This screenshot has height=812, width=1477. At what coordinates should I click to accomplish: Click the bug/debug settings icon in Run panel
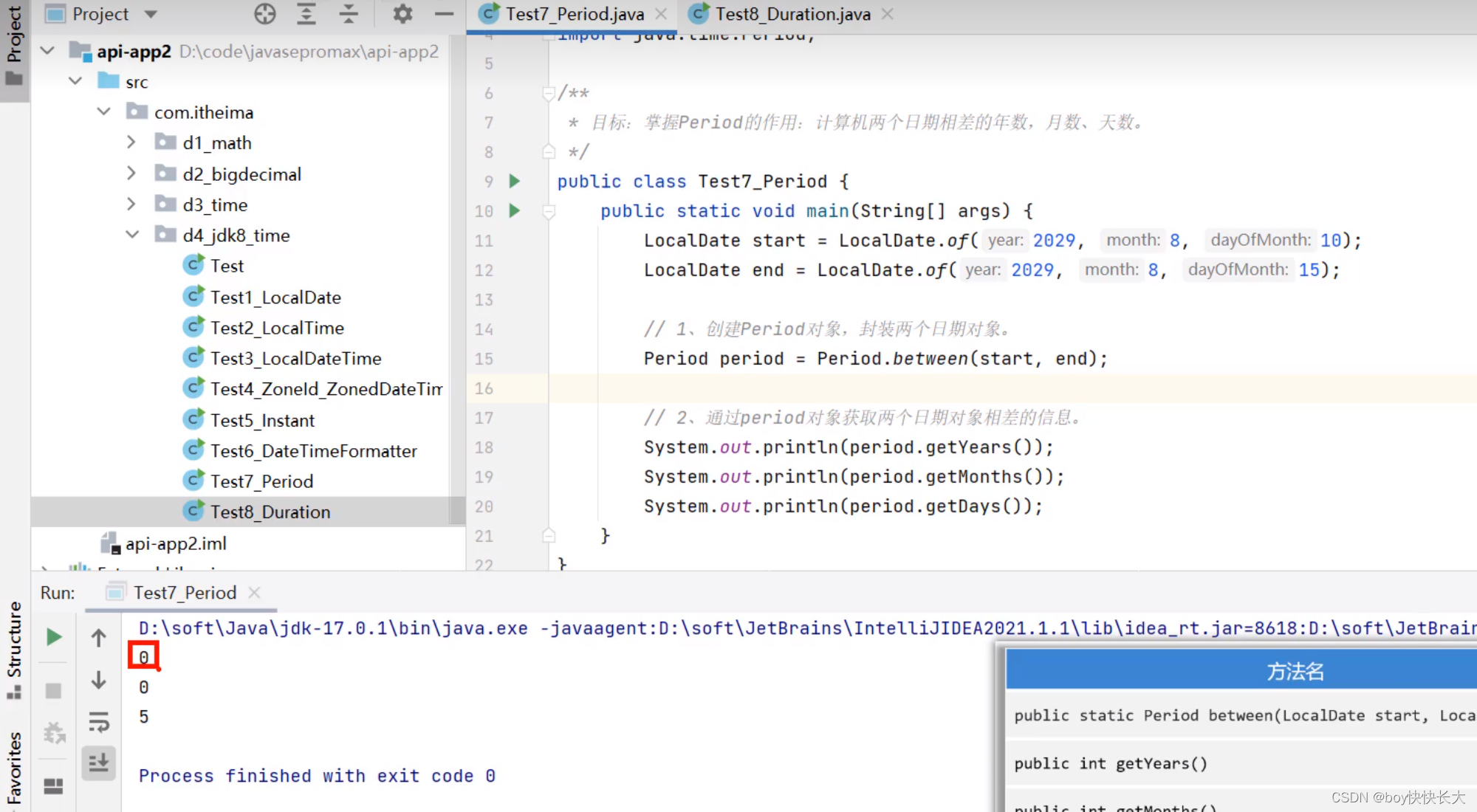[54, 733]
